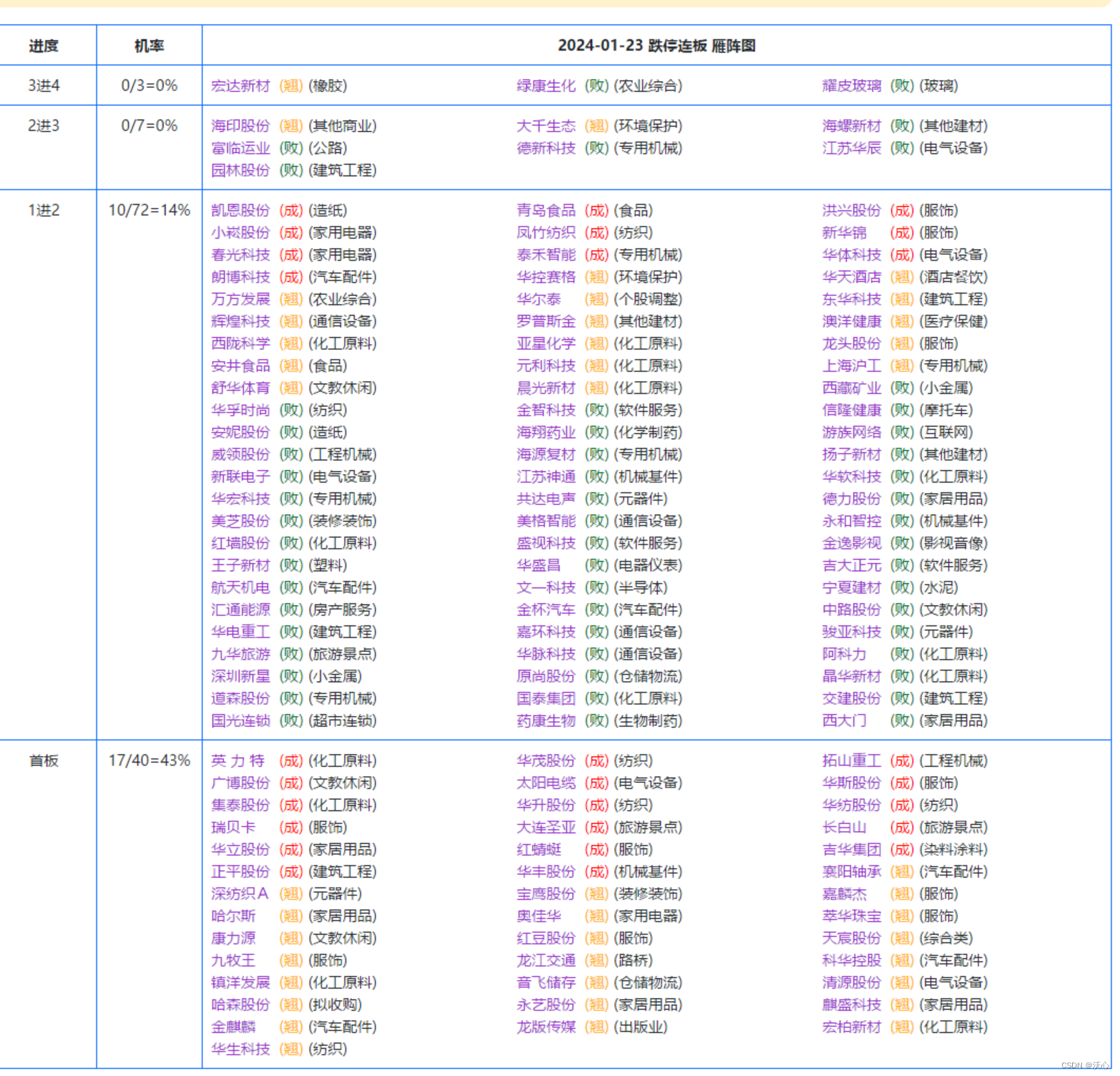Open 深纺织A stock name
Screen dimensions: 1120x1076
pyautogui.click(x=240, y=894)
